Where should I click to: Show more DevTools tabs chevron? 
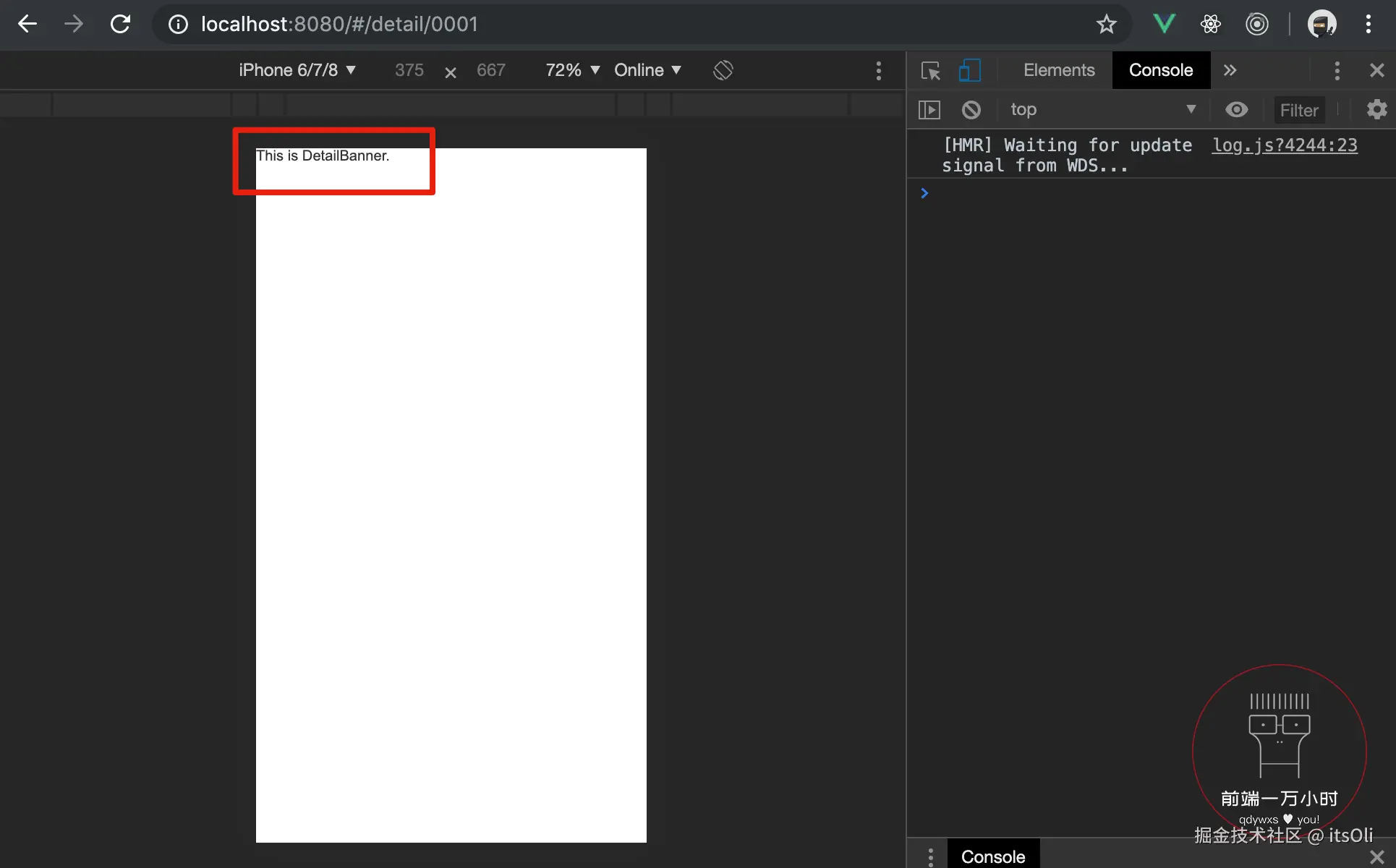(1230, 70)
